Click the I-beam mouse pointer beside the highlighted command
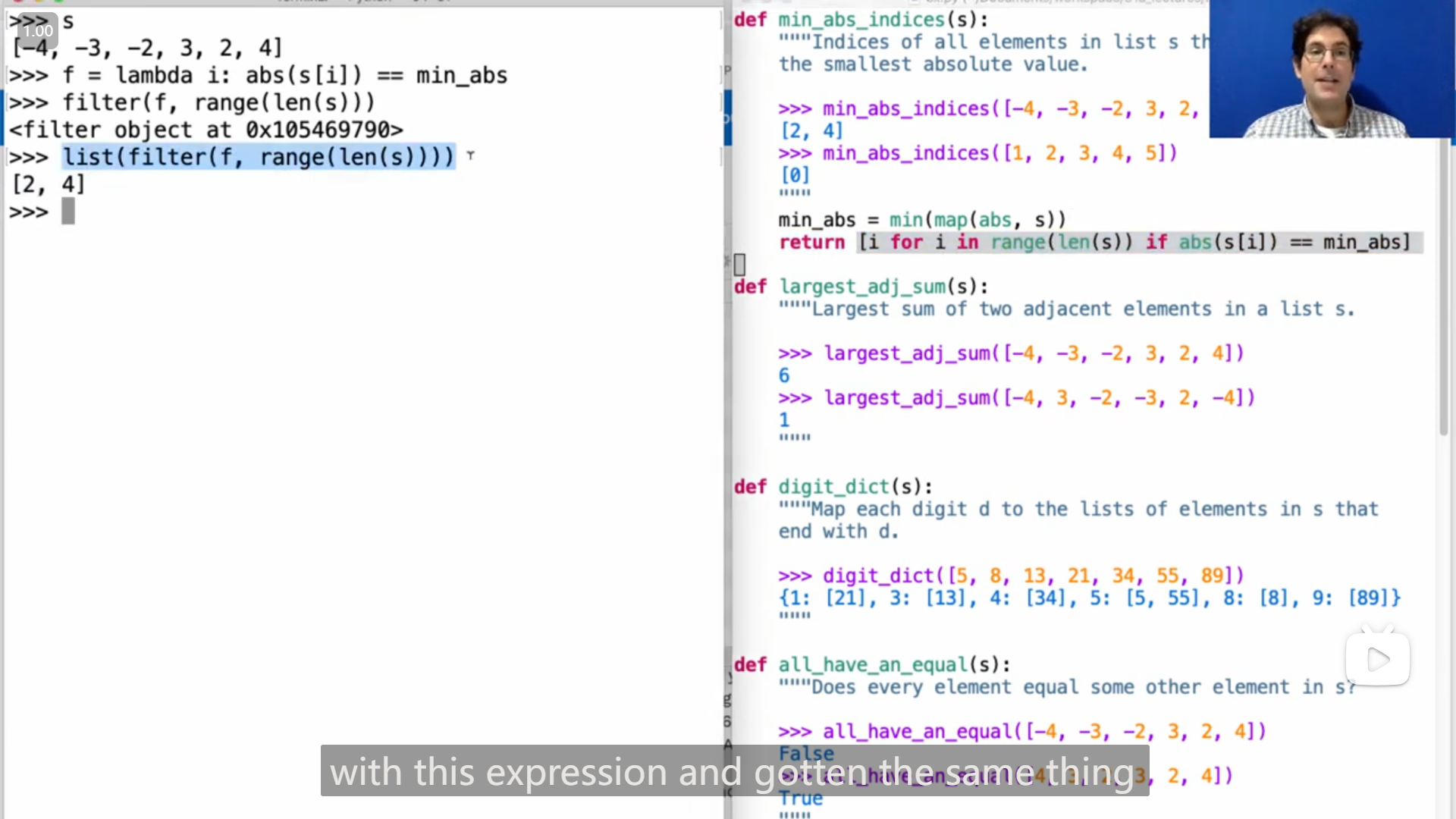The image size is (1456, 819). click(471, 155)
